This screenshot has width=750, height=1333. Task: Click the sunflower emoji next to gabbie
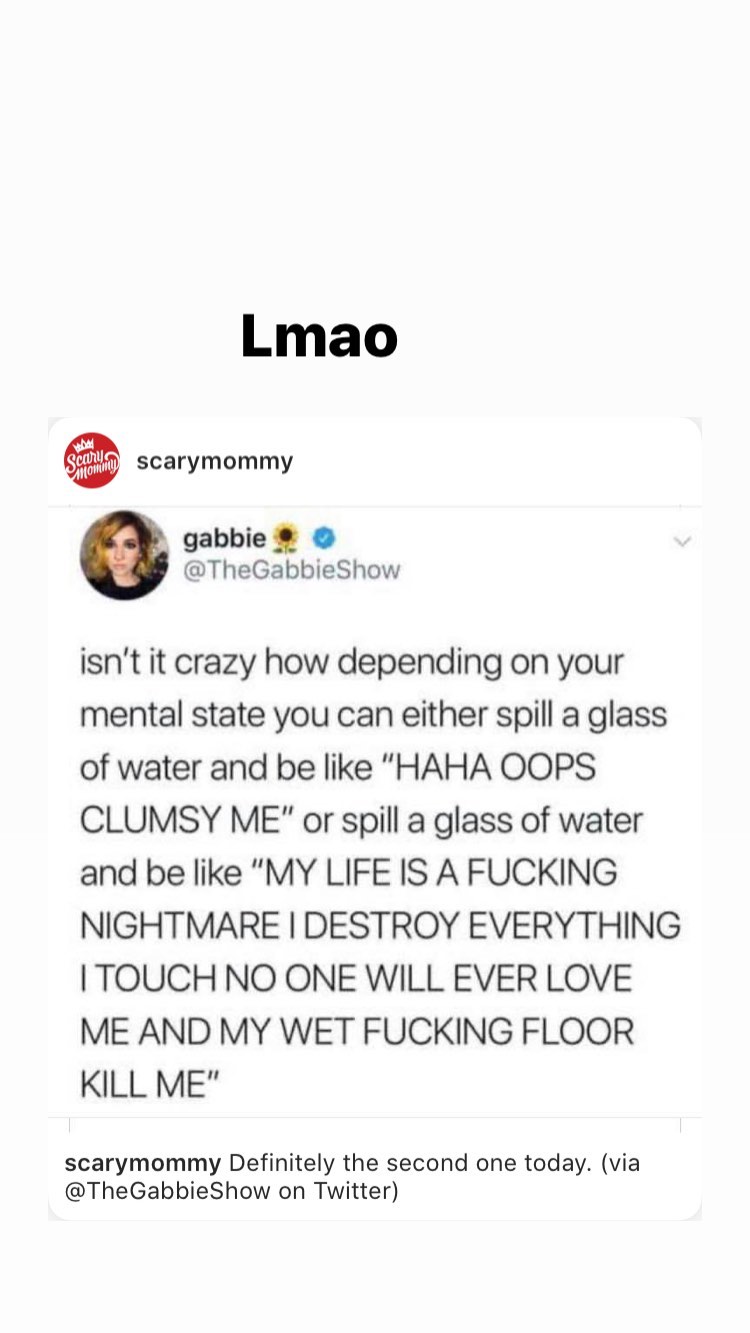[287, 539]
